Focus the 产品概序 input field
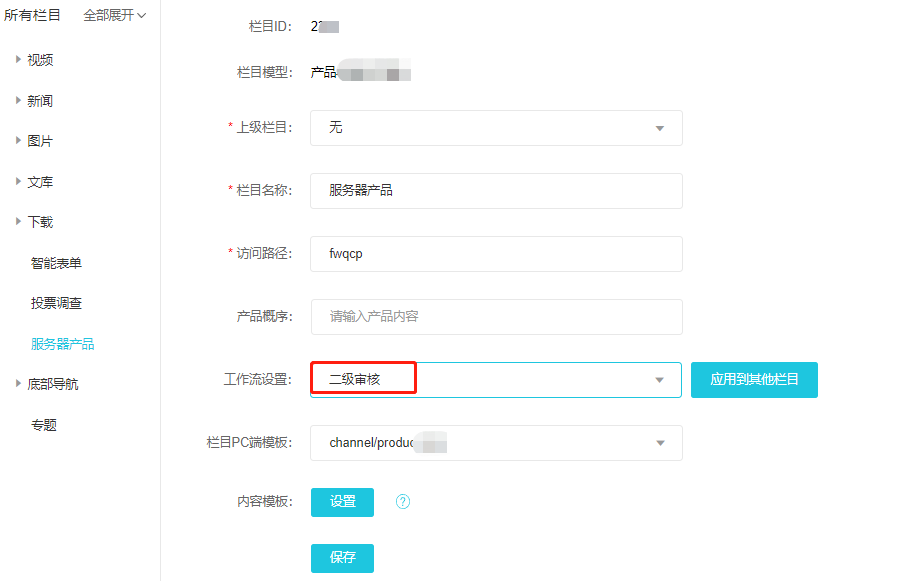Viewport: 916px width, 581px height. click(x=496, y=316)
